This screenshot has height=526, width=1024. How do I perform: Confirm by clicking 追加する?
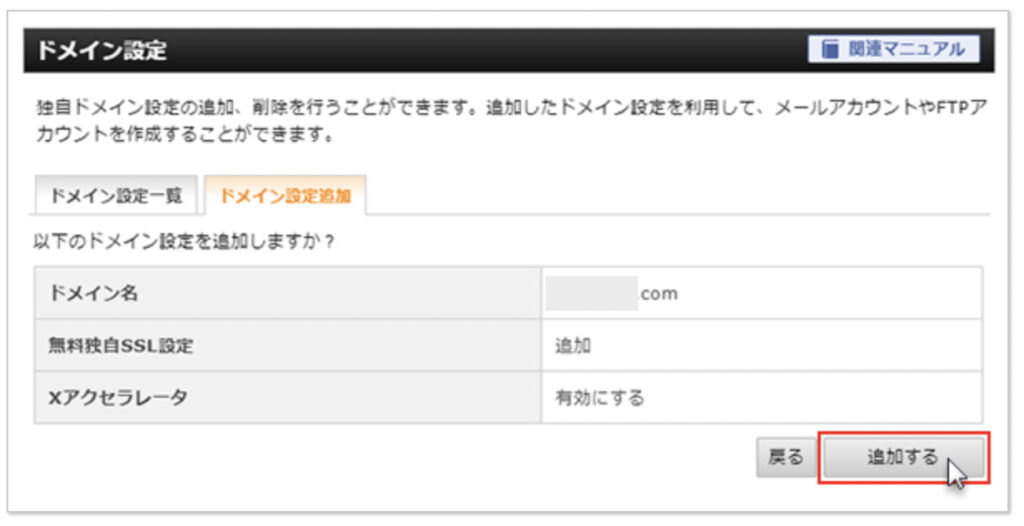coord(904,457)
